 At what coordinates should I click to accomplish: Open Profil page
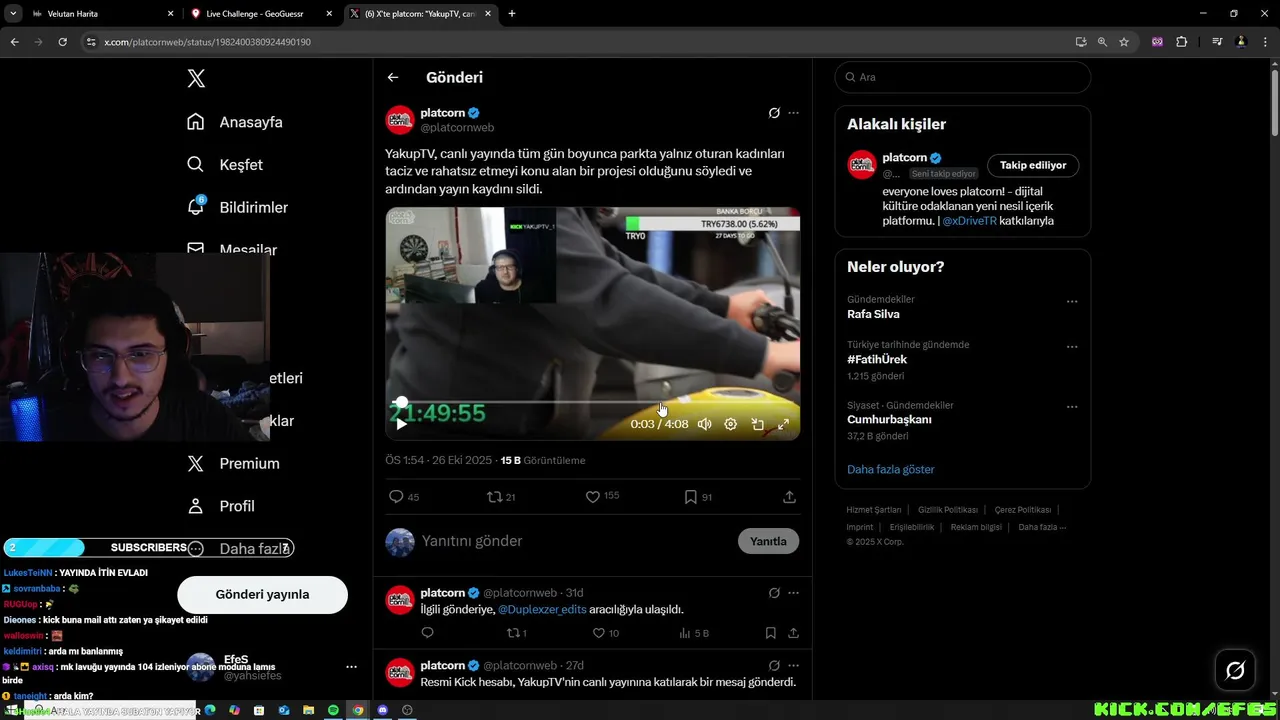click(221, 506)
